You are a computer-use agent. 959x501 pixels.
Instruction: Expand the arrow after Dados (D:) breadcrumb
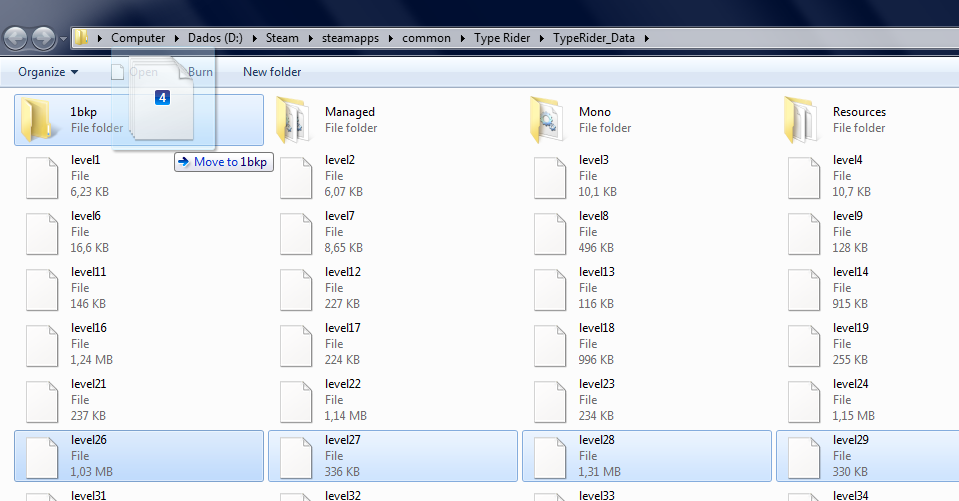click(254, 39)
